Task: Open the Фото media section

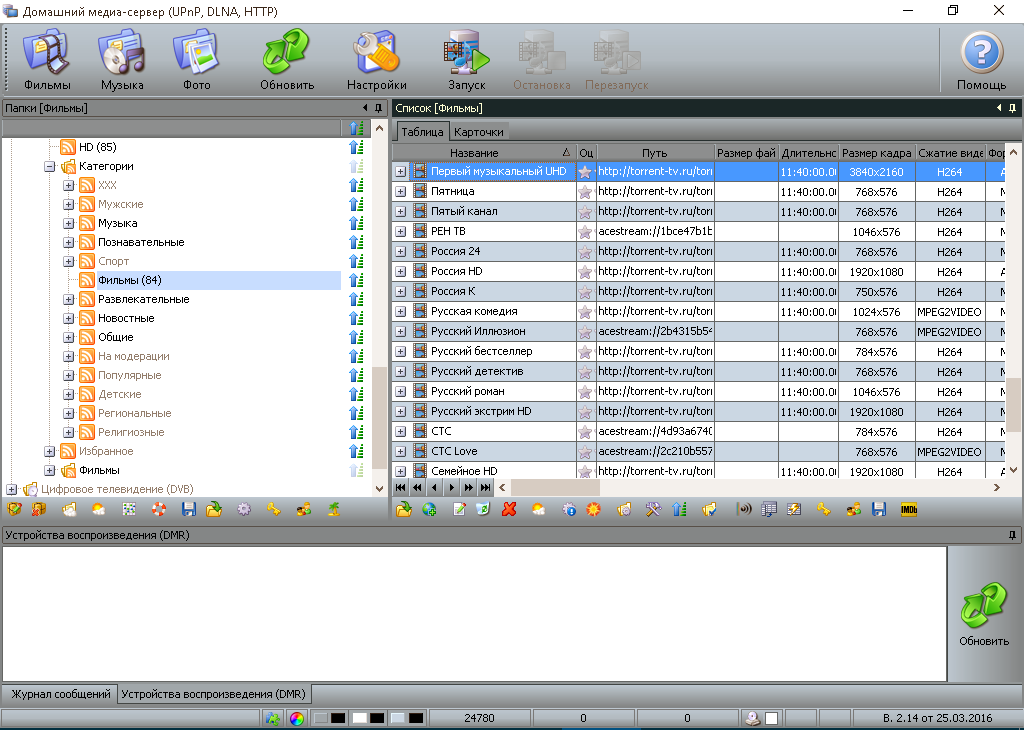Action: point(197,59)
